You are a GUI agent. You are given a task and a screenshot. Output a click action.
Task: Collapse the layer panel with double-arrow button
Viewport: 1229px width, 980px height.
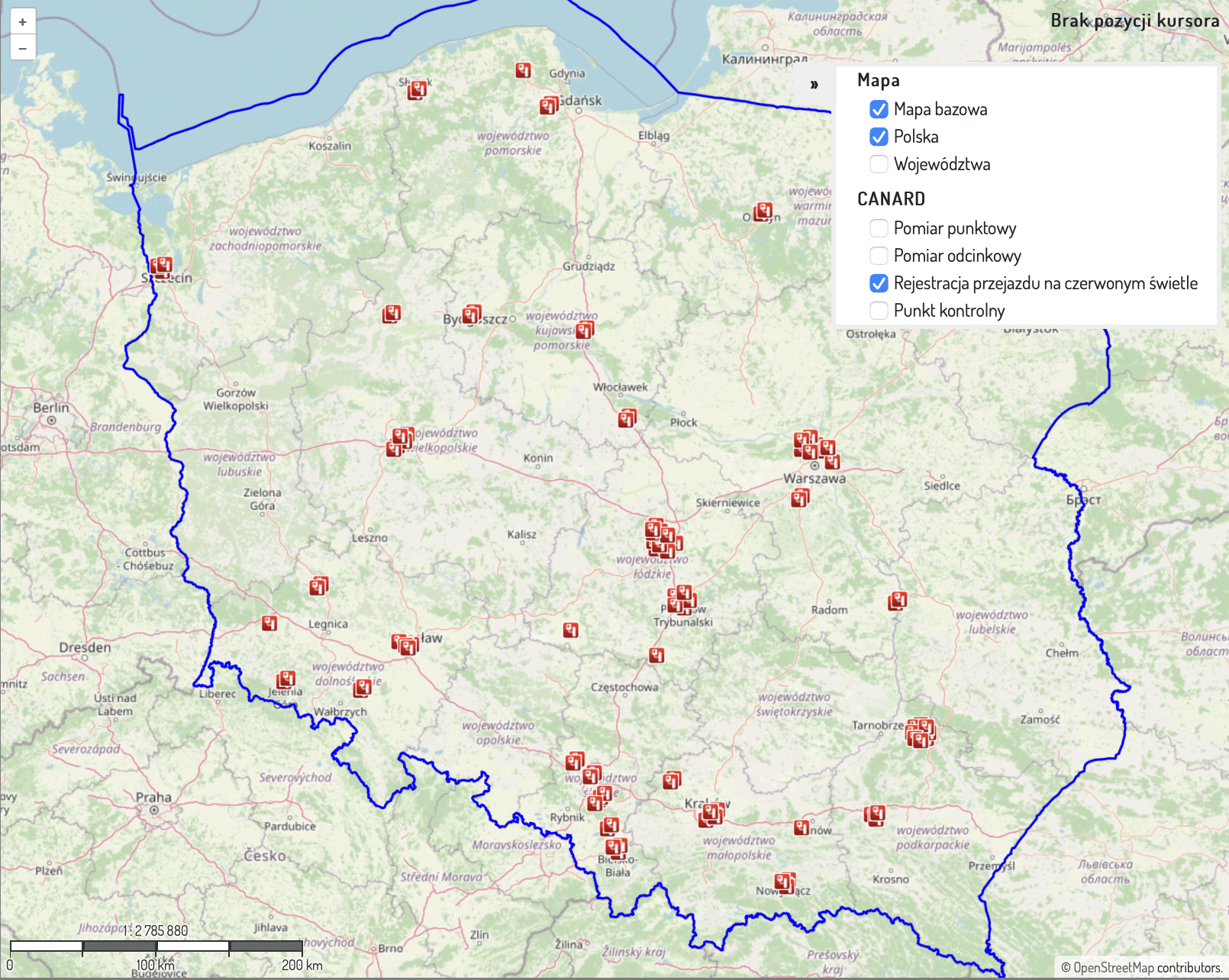coord(814,85)
